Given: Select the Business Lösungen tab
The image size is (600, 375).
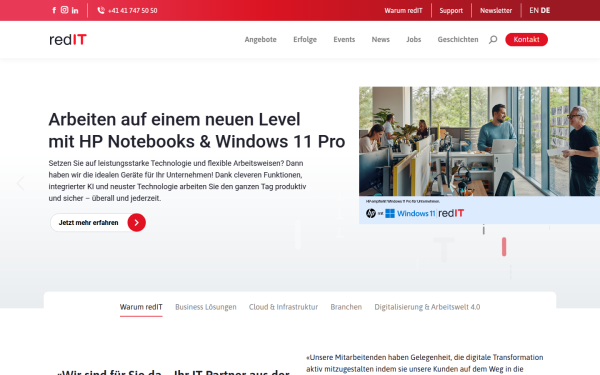Looking at the screenshot, I should click(x=206, y=307).
